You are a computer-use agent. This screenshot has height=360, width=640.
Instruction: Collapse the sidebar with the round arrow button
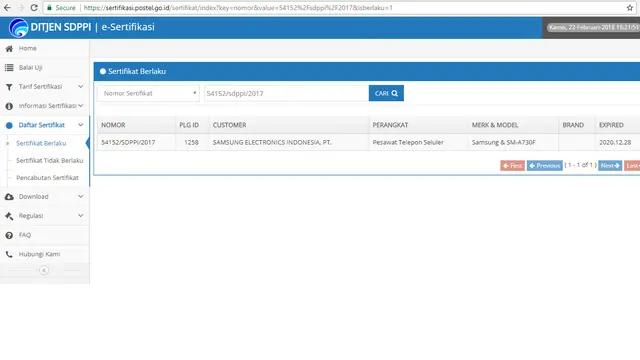[44, 270]
